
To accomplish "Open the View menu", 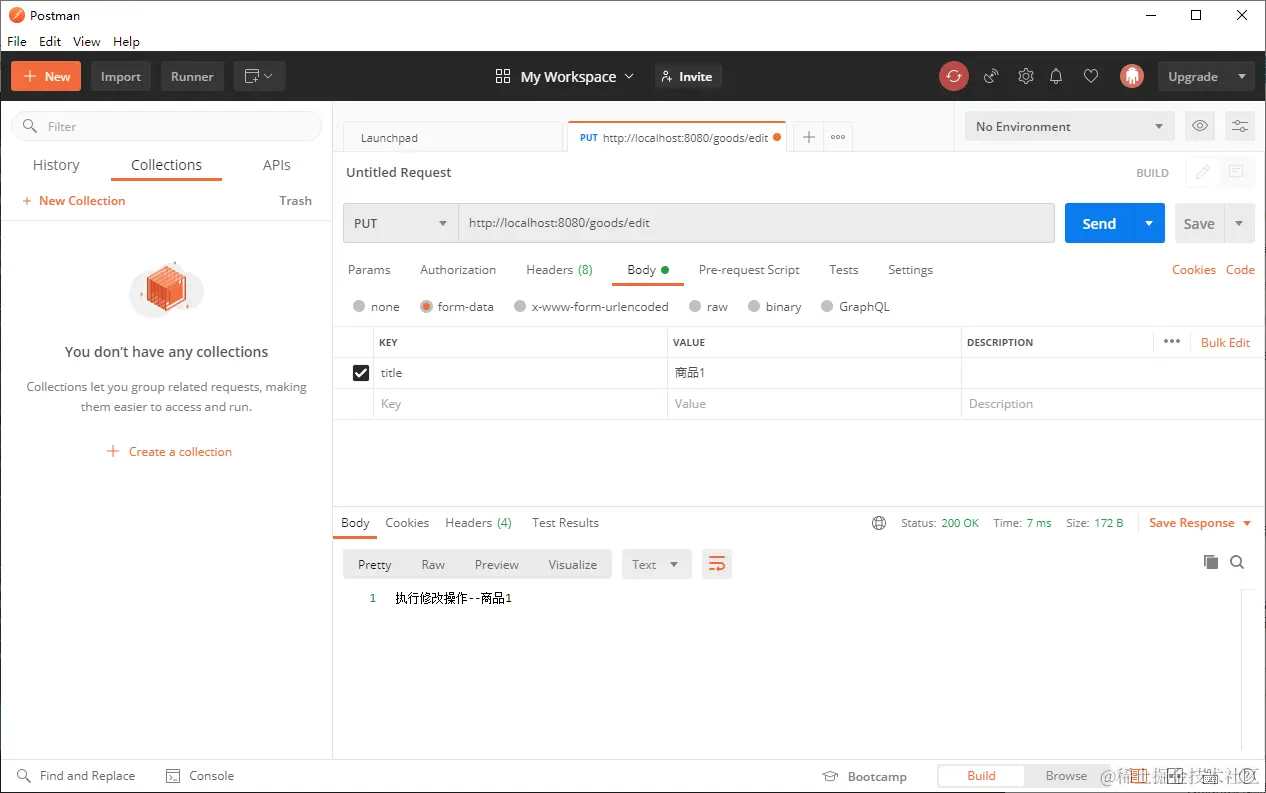I will (87, 41).
